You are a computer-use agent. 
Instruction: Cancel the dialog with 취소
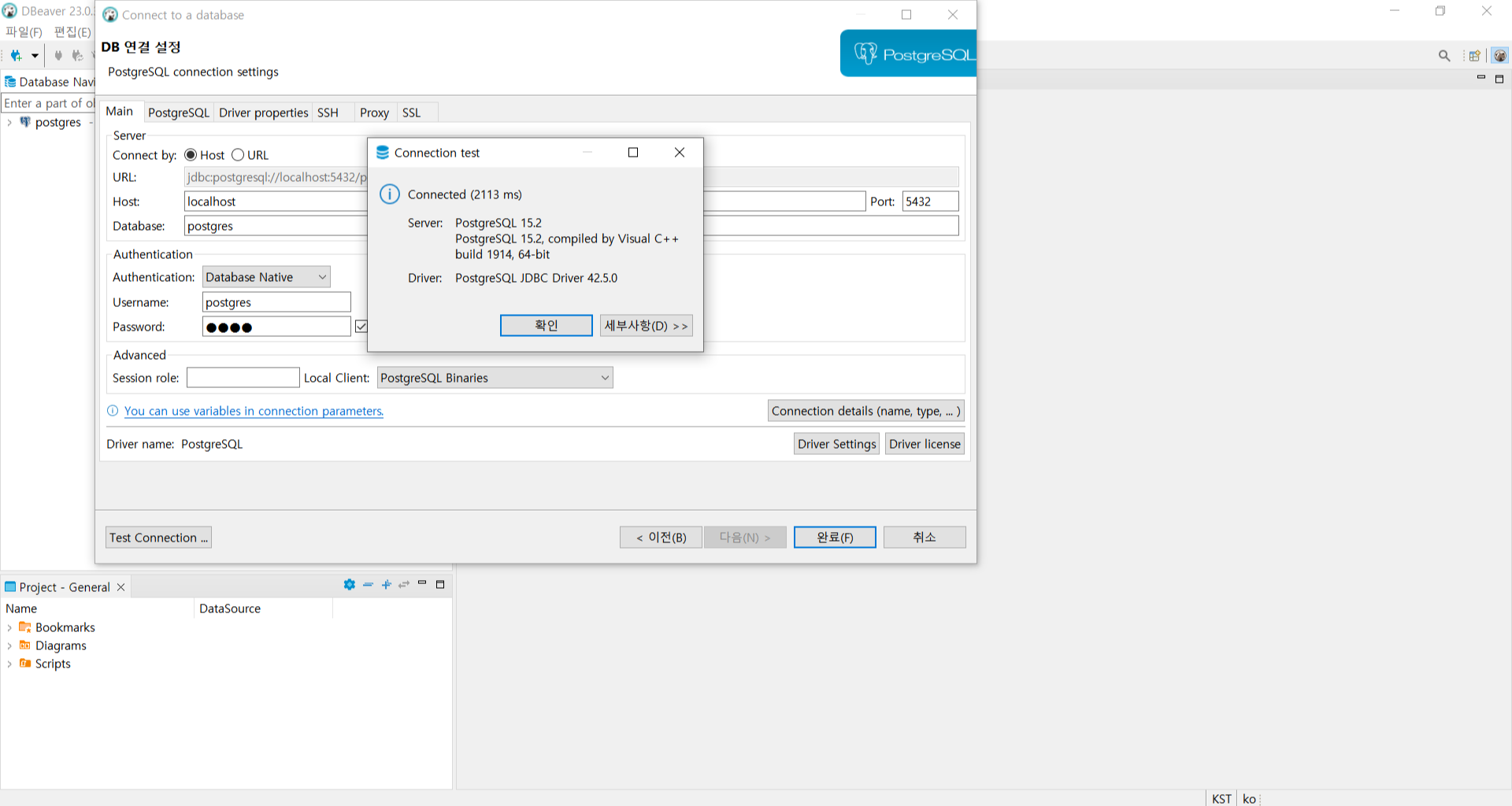pyautogui.click(x=925, y=538)
